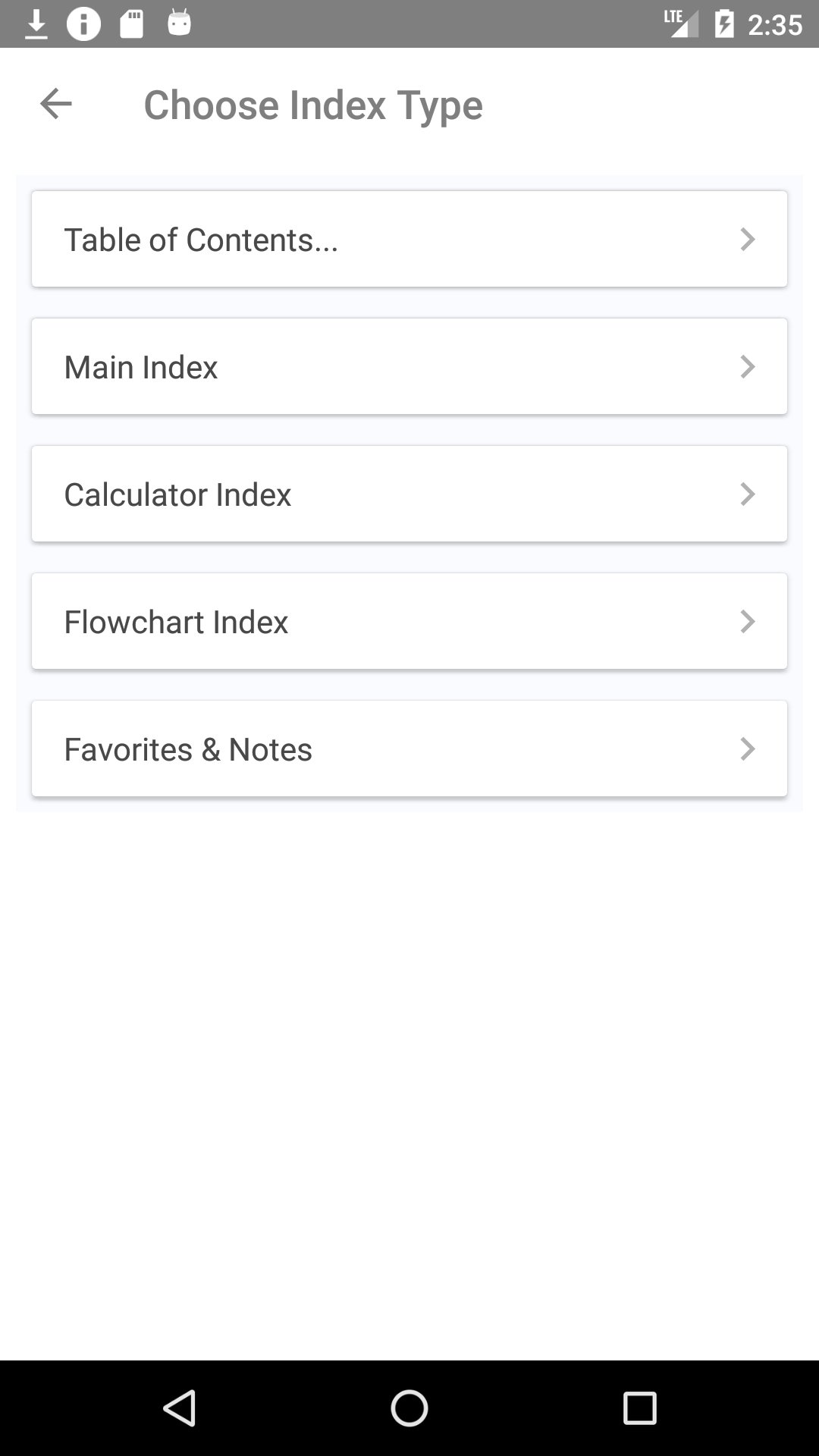Tap the back arrow icon

coord(56,104)
